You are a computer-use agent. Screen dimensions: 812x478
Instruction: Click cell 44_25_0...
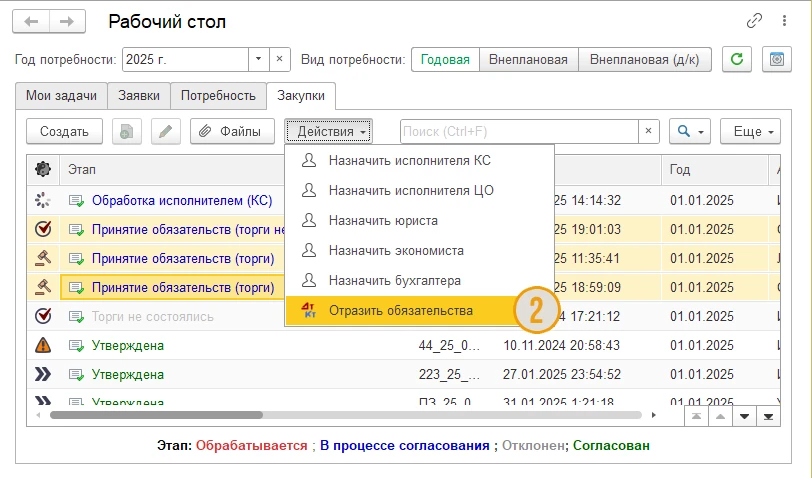pos(449,345)
